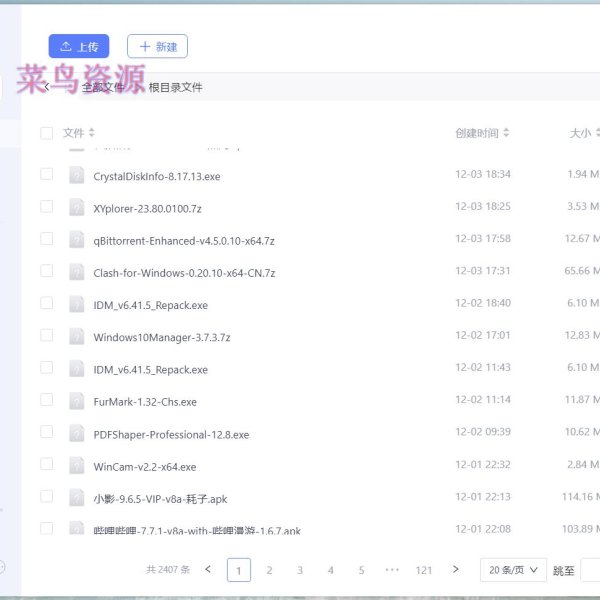
Task: Jump forward with pagination ellipsis
Action: click(x=392, y=570)
